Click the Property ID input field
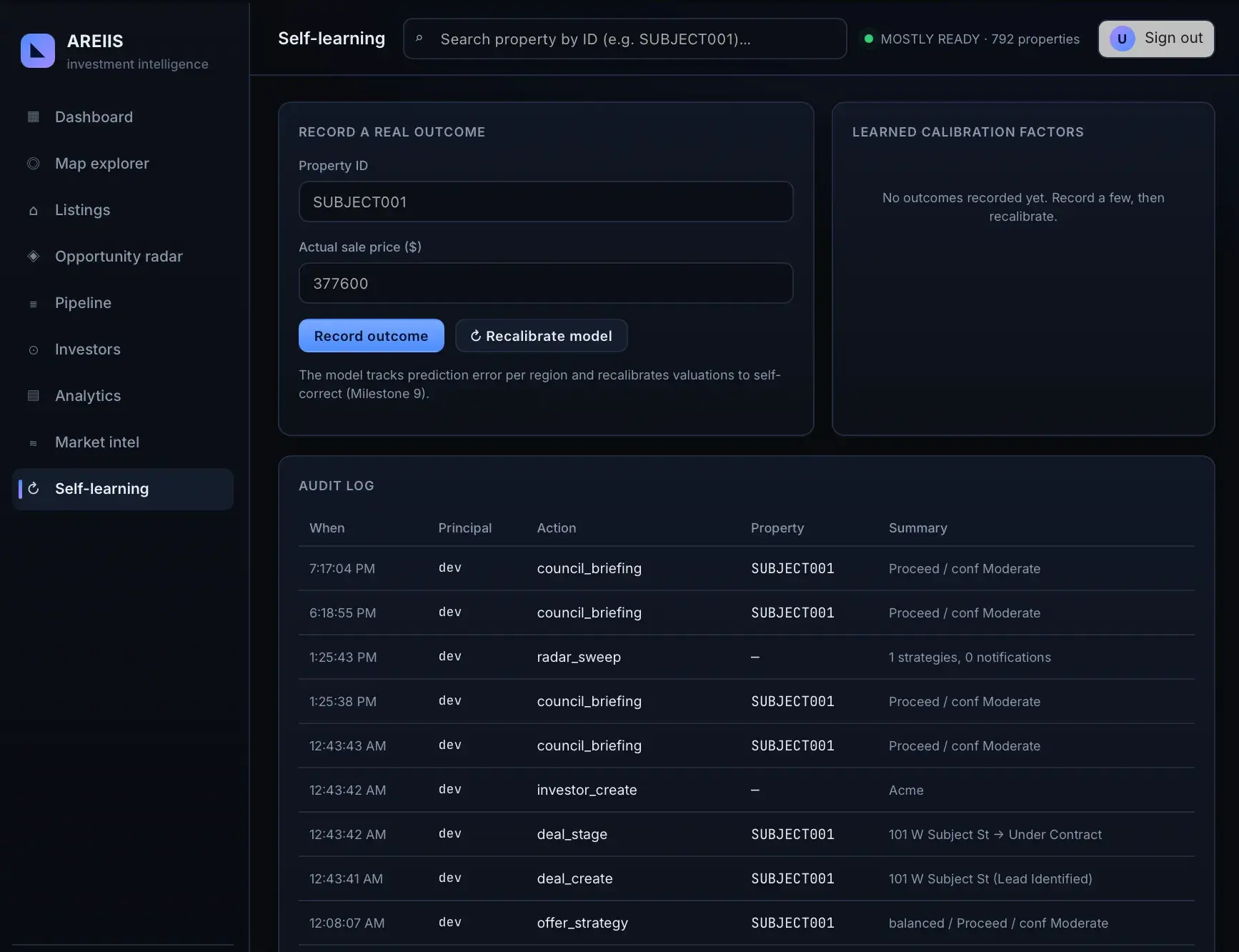Viewport: 1239px width, 952px height. point(546,202)
